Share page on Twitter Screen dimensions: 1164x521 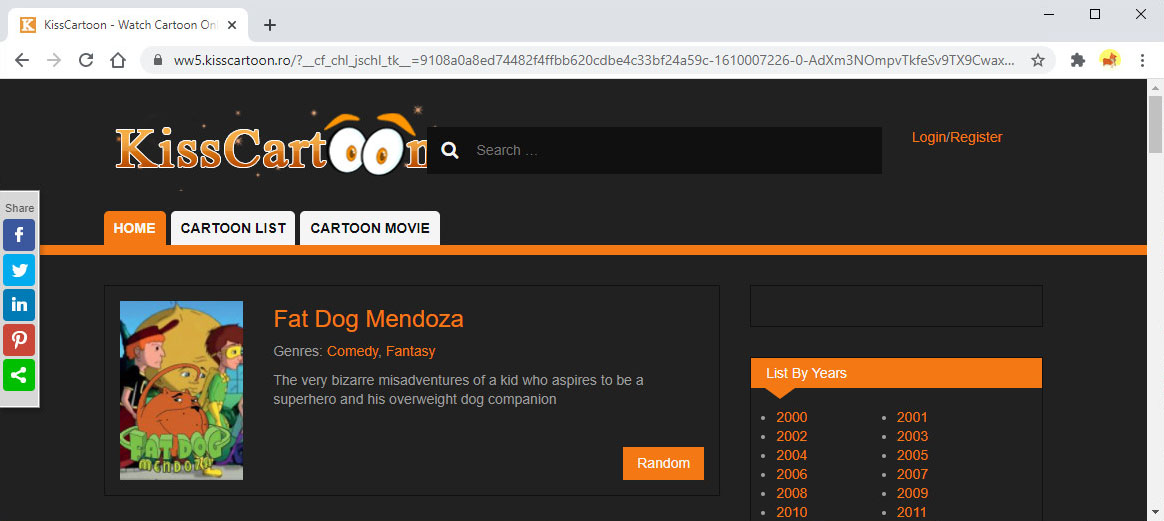[19, 270]
